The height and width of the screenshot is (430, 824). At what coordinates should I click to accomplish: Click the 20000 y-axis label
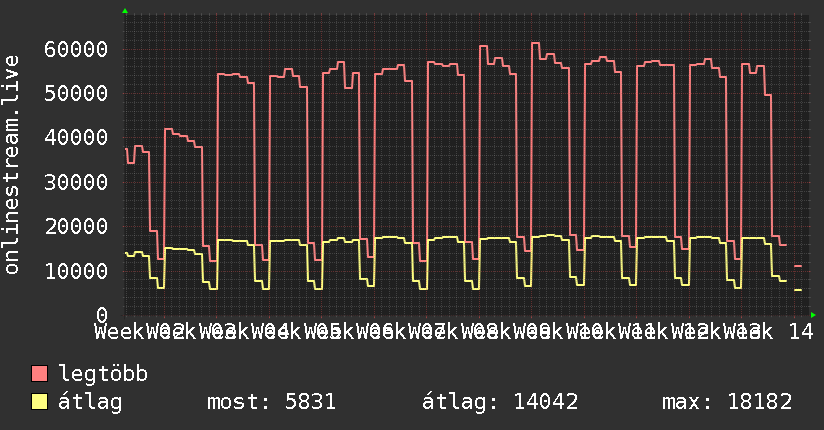[76, 227]
